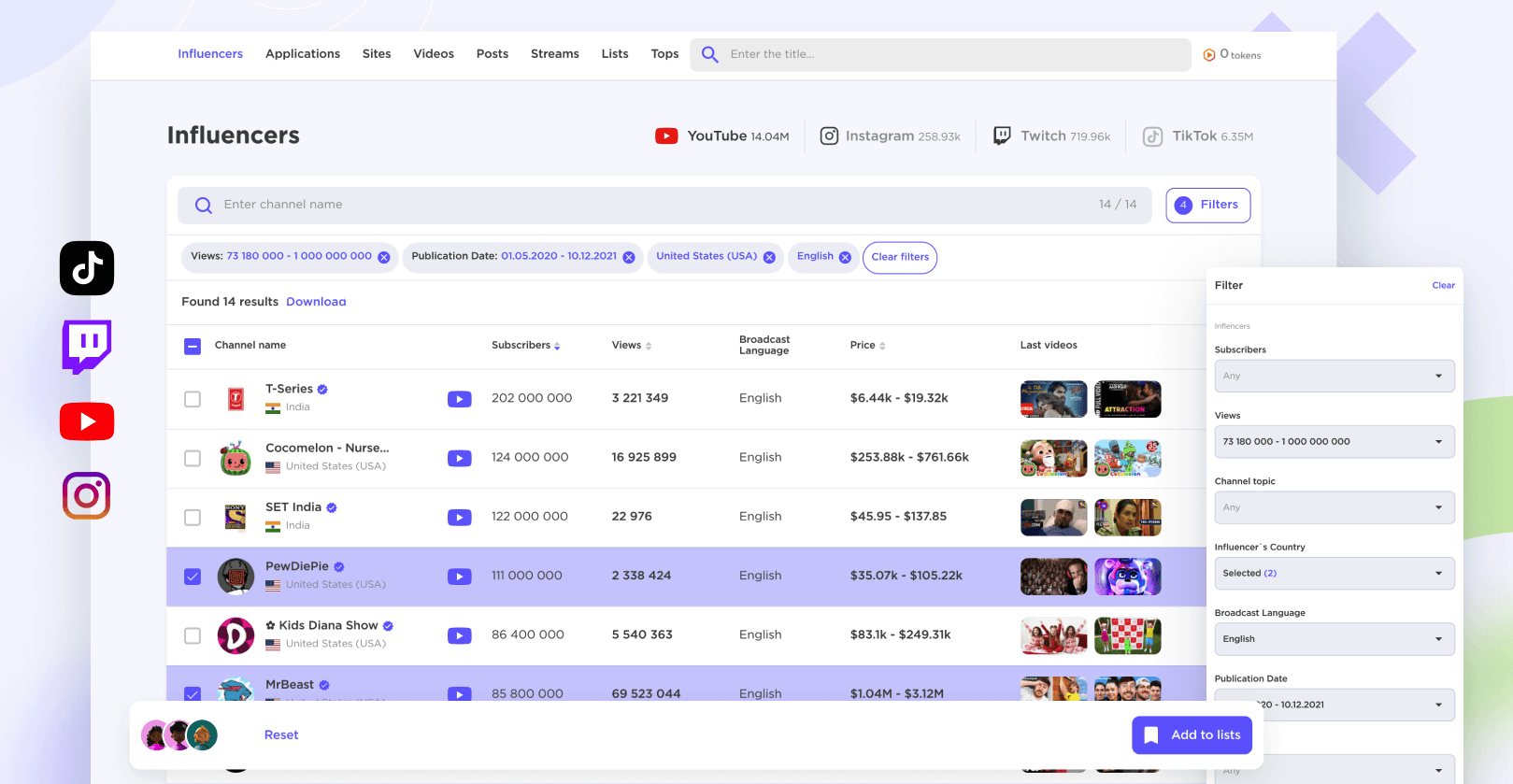This screenshot has width=1513, height=784.
Task: Open Kids Diana Show YouTube play icon
Action: pos(460,635)
